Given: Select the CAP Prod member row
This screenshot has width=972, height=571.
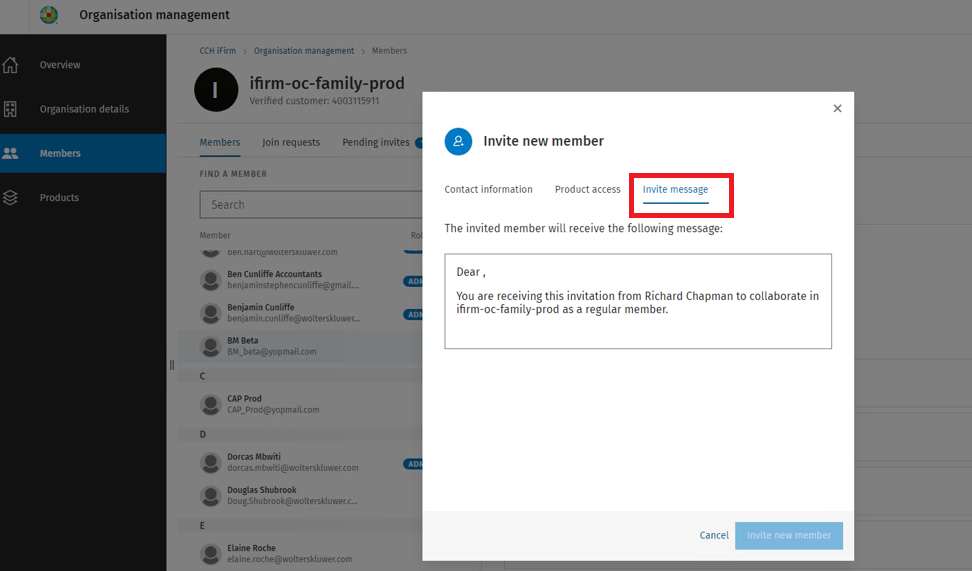Looking at the screenshot, I should click(x=300, y=404).
